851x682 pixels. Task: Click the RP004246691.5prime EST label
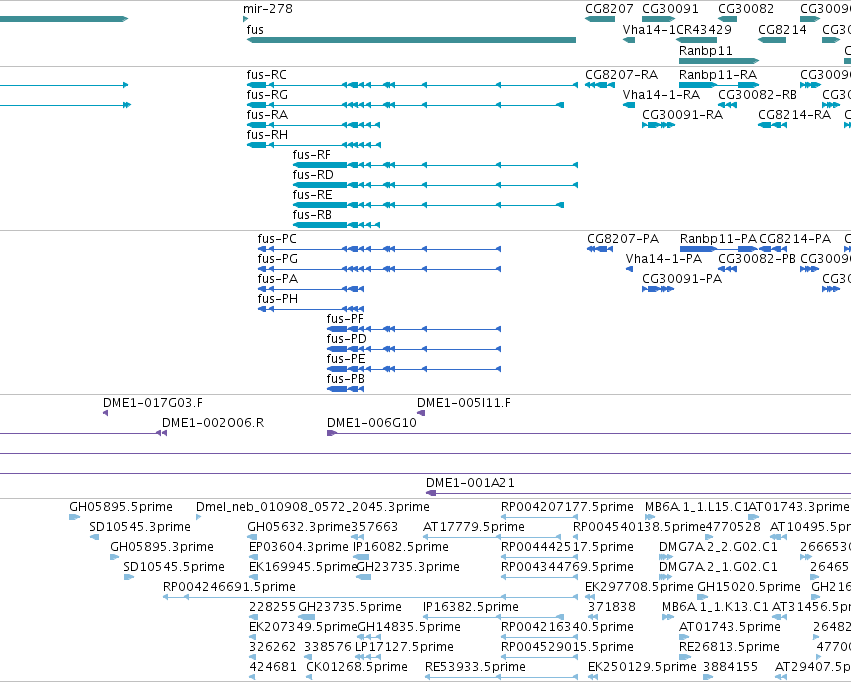pos(229,587)
